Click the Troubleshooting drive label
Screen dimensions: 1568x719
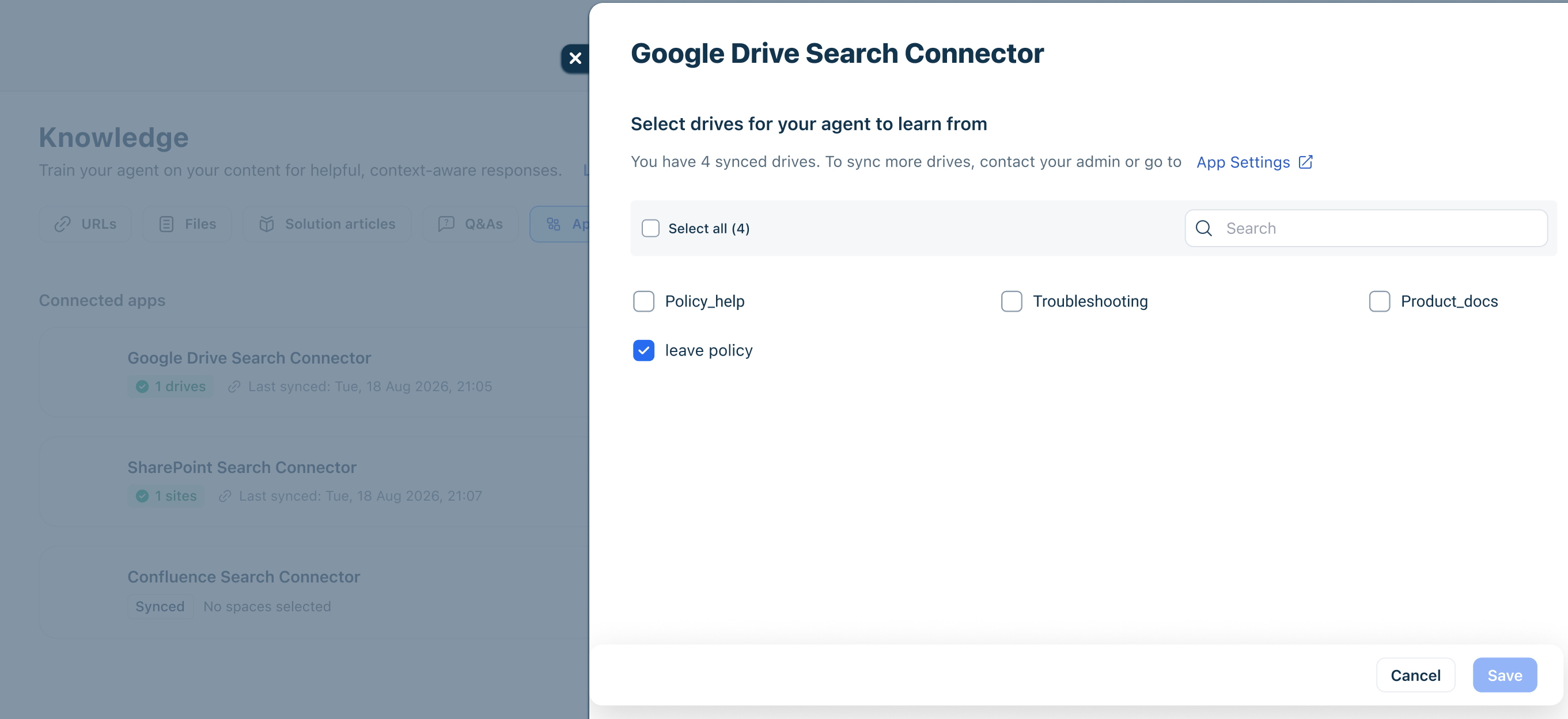tap(1090, 301)
